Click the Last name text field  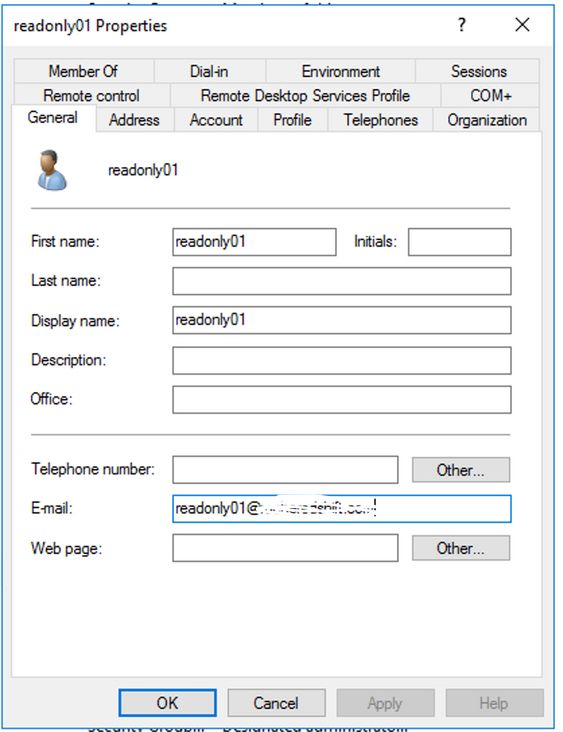tap(342, 281)
